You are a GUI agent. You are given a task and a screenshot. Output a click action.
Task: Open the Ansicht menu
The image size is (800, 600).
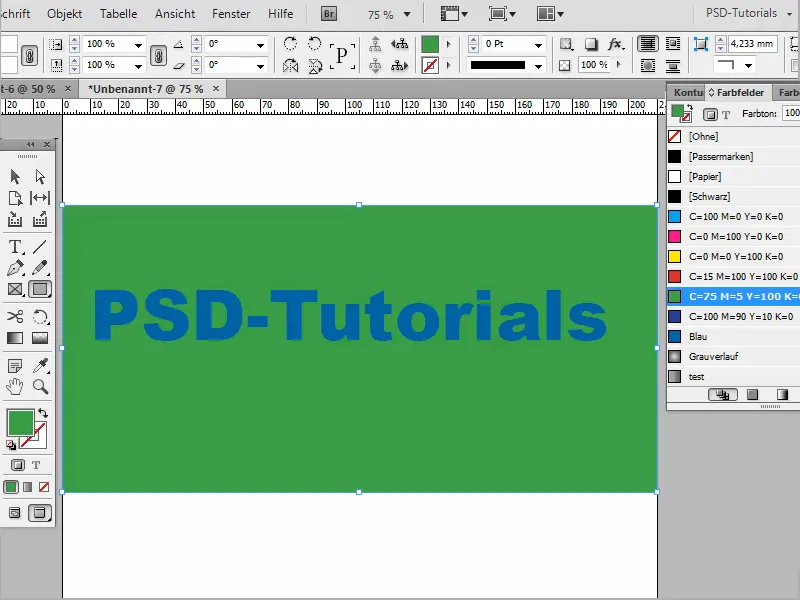coord(175,14)
